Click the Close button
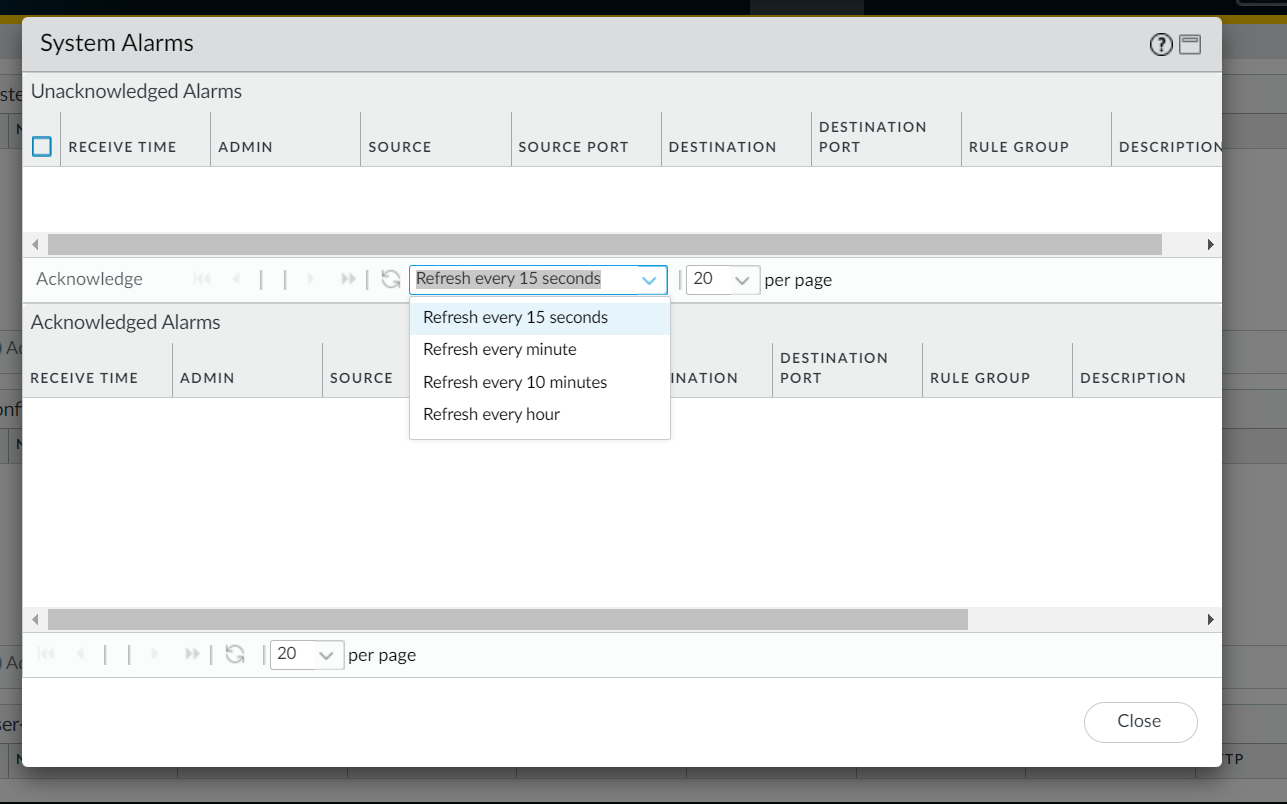The width and height of the screenshot is (1287, 804). (x=1139, y=722)
